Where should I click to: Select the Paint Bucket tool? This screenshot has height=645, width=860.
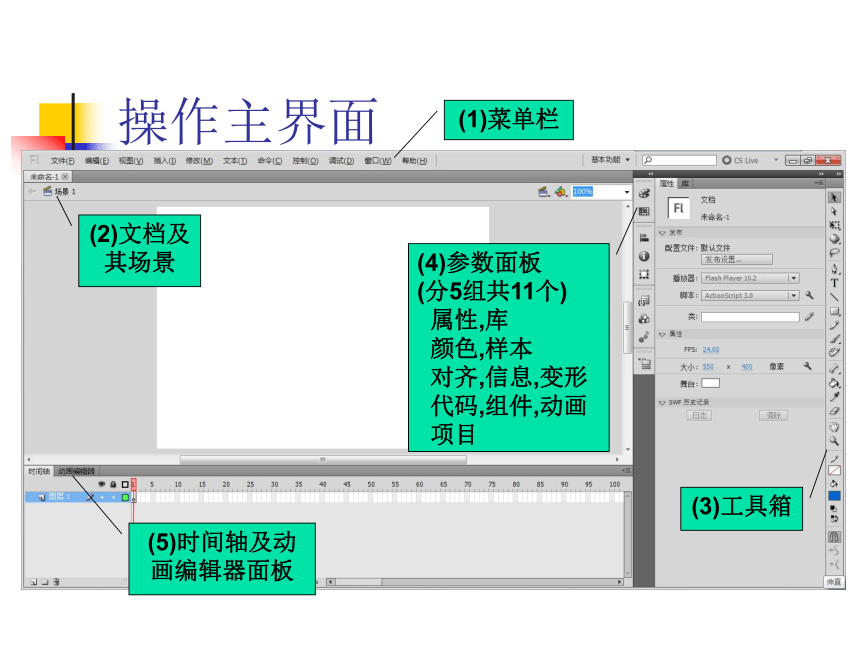pos(834,383)
